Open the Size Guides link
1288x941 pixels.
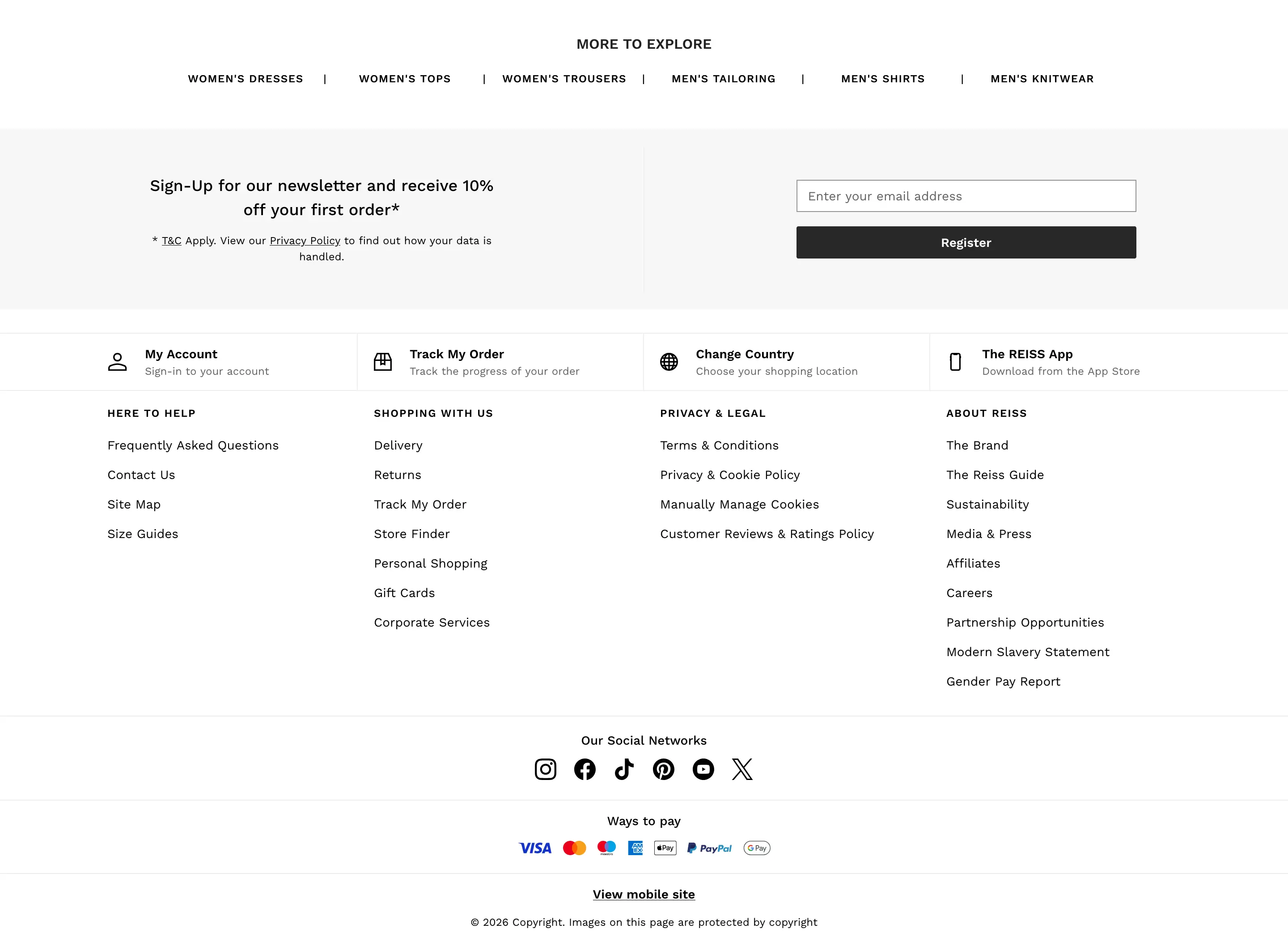143,534
